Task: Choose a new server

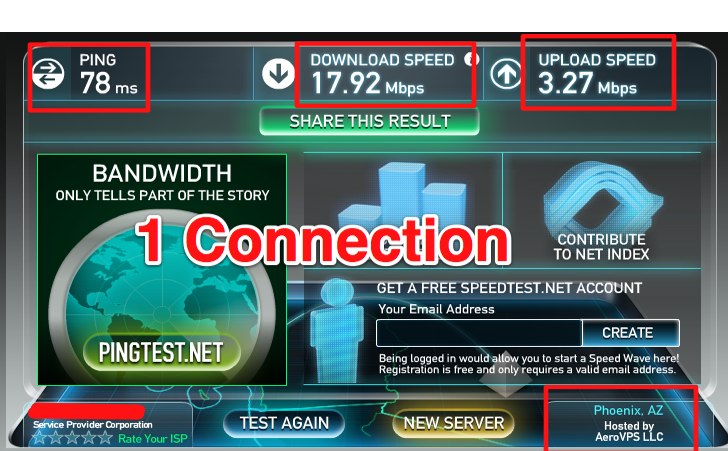Action: point(454,423)
